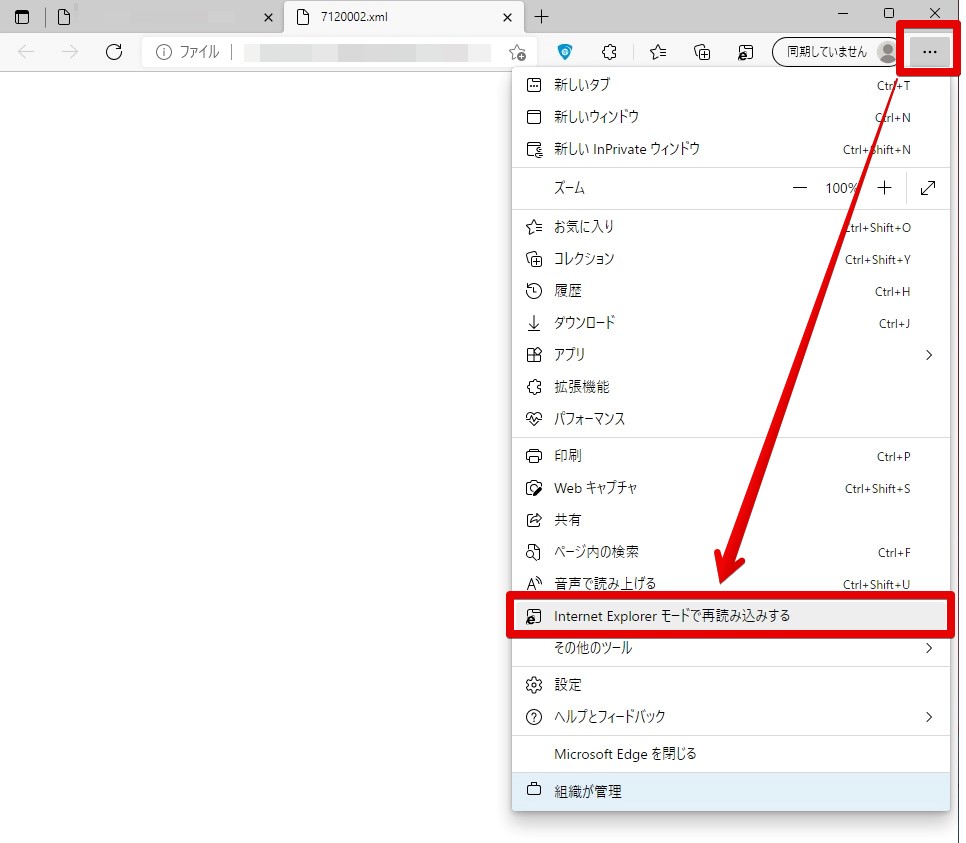Open 履歴 menu item
The height and width of the screenshot is (843, 966).
point(731,291)
